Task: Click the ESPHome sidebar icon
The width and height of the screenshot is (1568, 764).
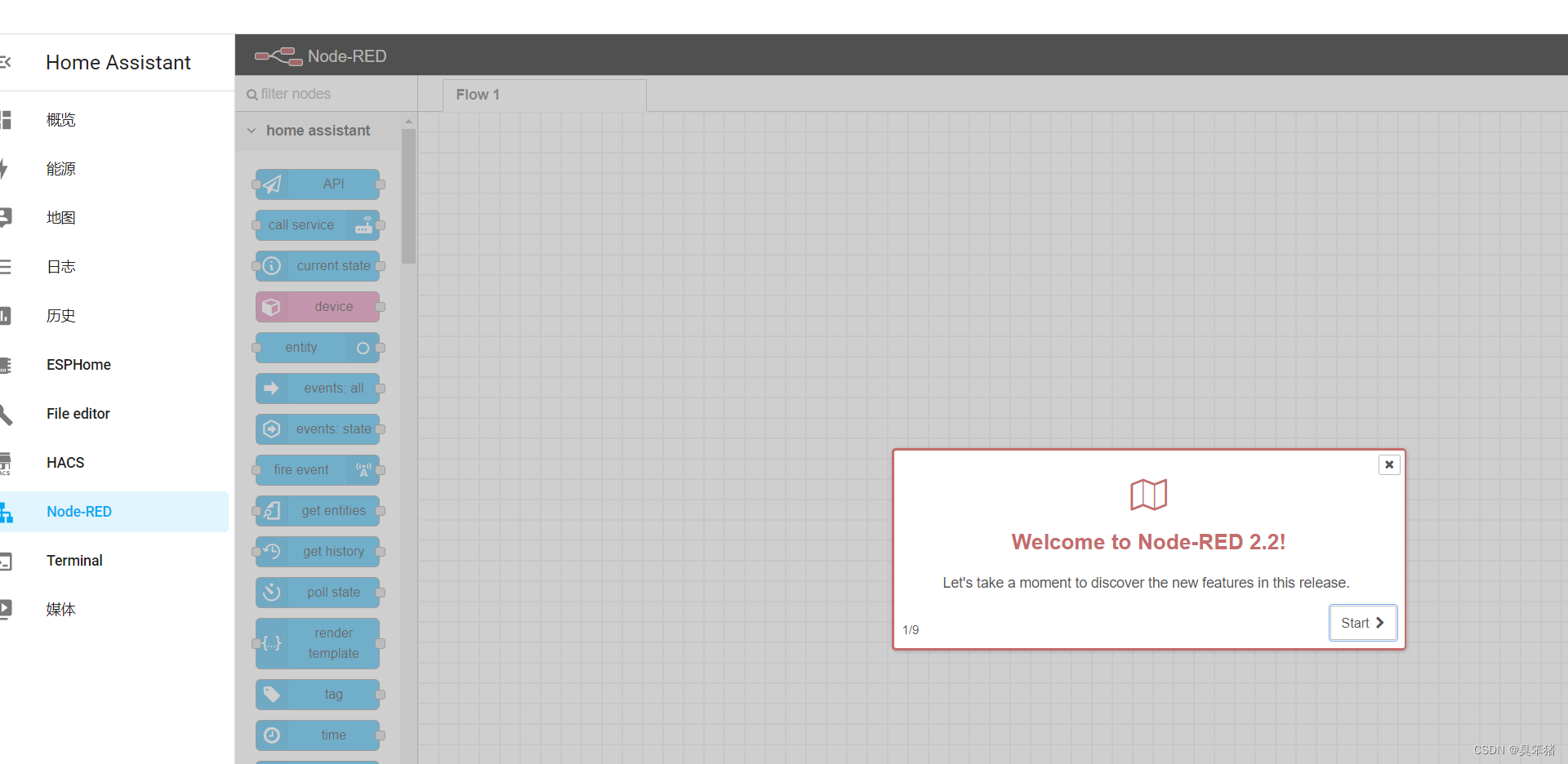Action: [6, 365]
